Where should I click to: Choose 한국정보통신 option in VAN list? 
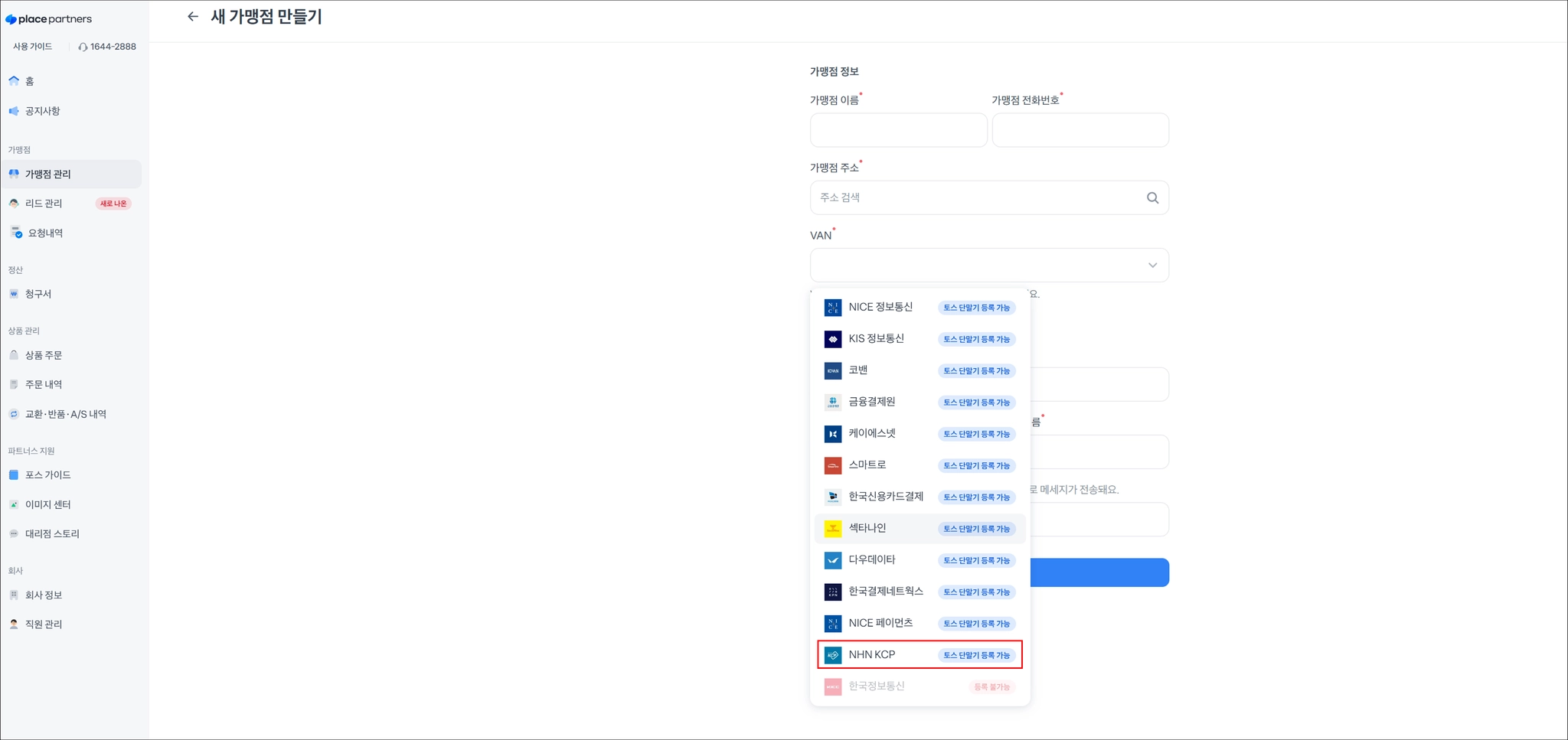pos(920,686)
